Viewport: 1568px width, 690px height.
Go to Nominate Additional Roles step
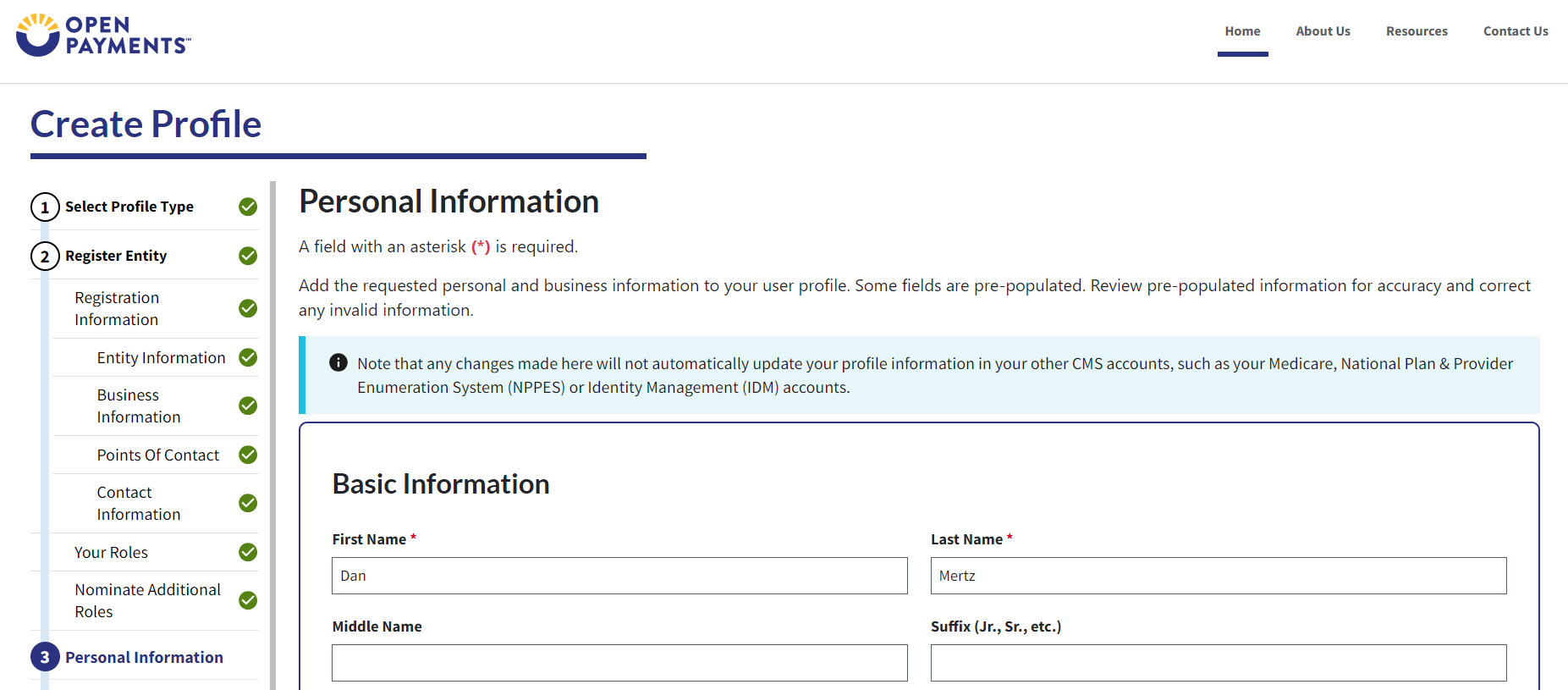147,600
